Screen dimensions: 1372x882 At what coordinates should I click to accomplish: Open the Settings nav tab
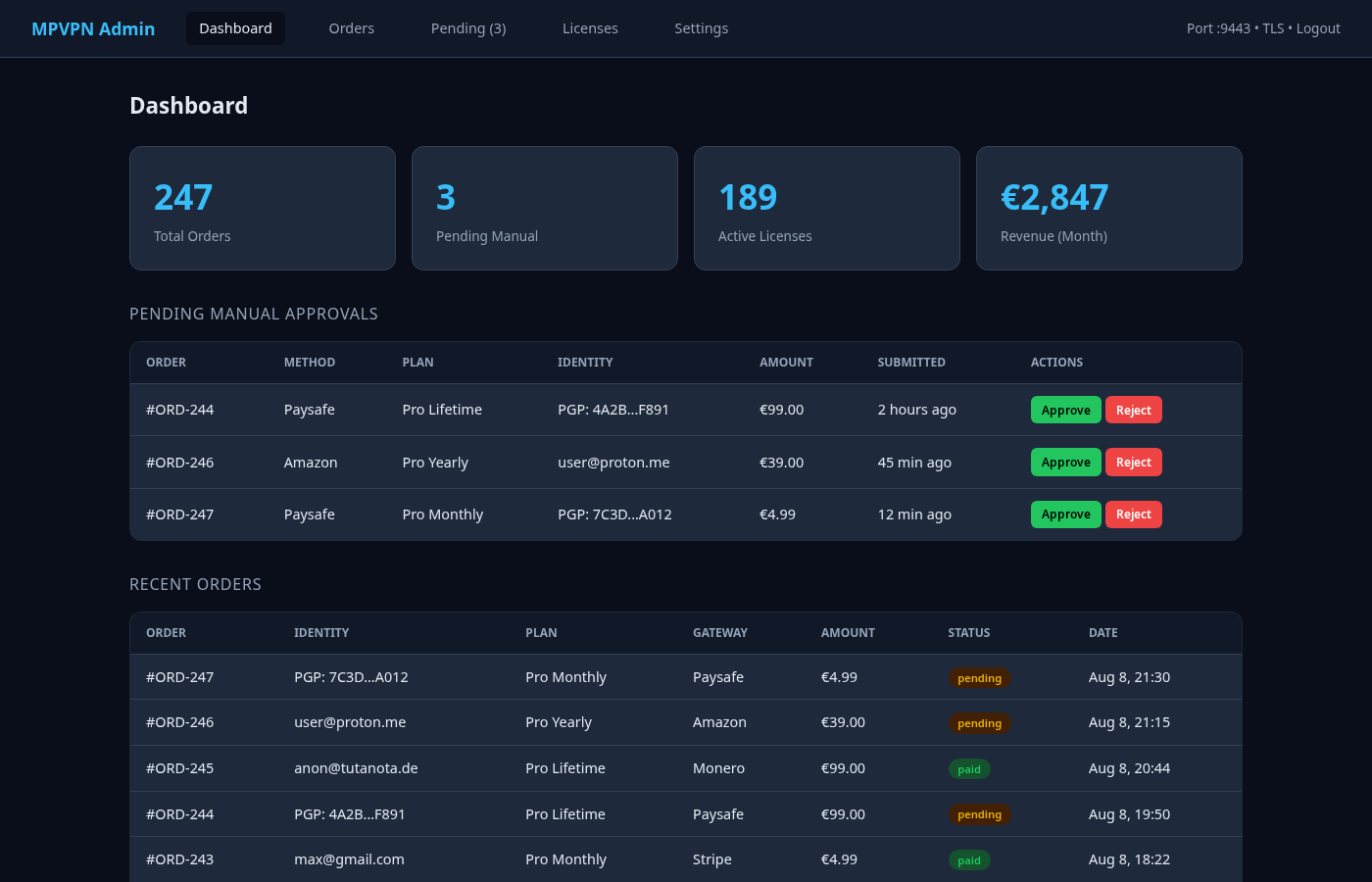[x=702, y=28]
